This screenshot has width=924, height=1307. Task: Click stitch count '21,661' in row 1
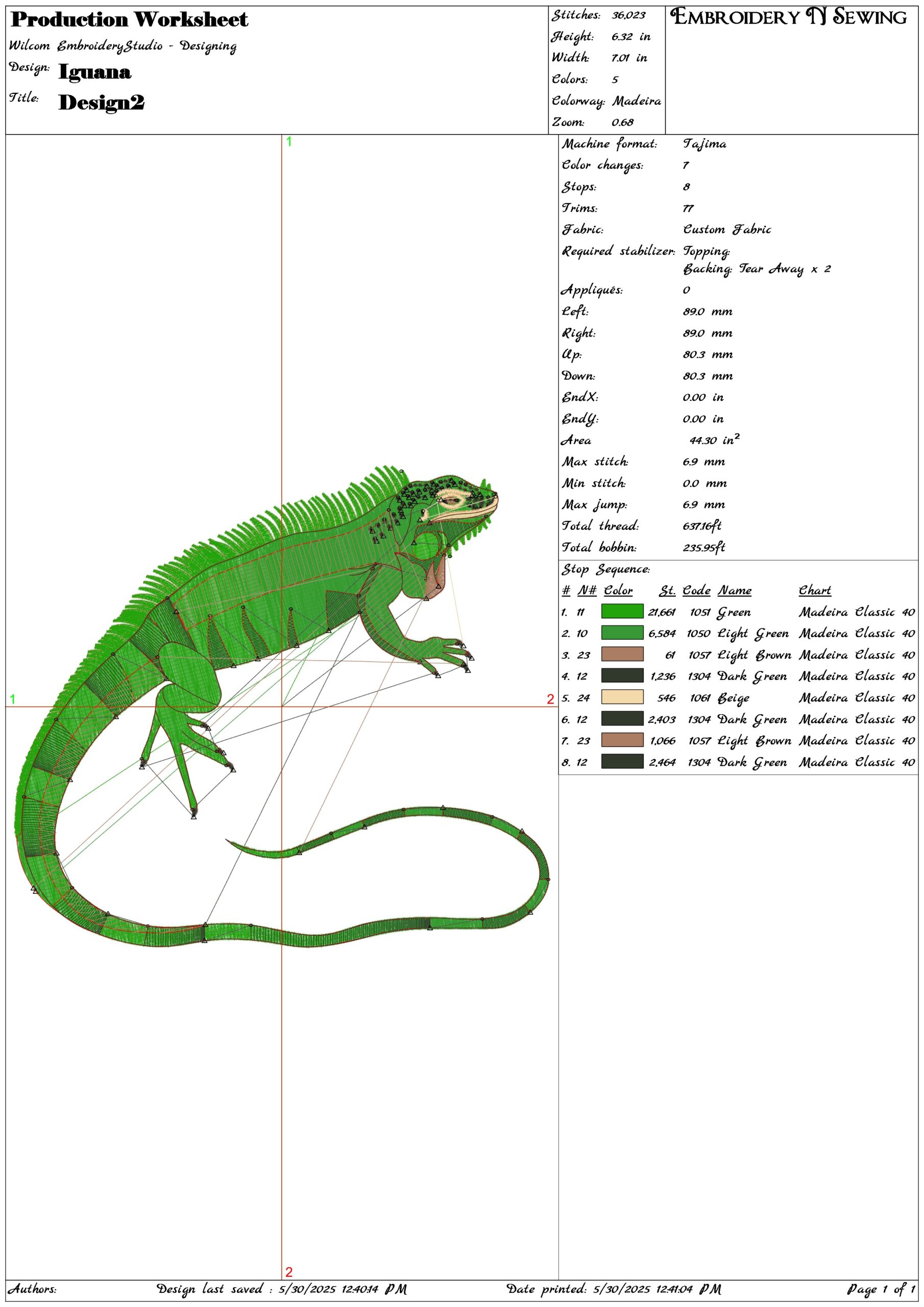pos(662,612)
